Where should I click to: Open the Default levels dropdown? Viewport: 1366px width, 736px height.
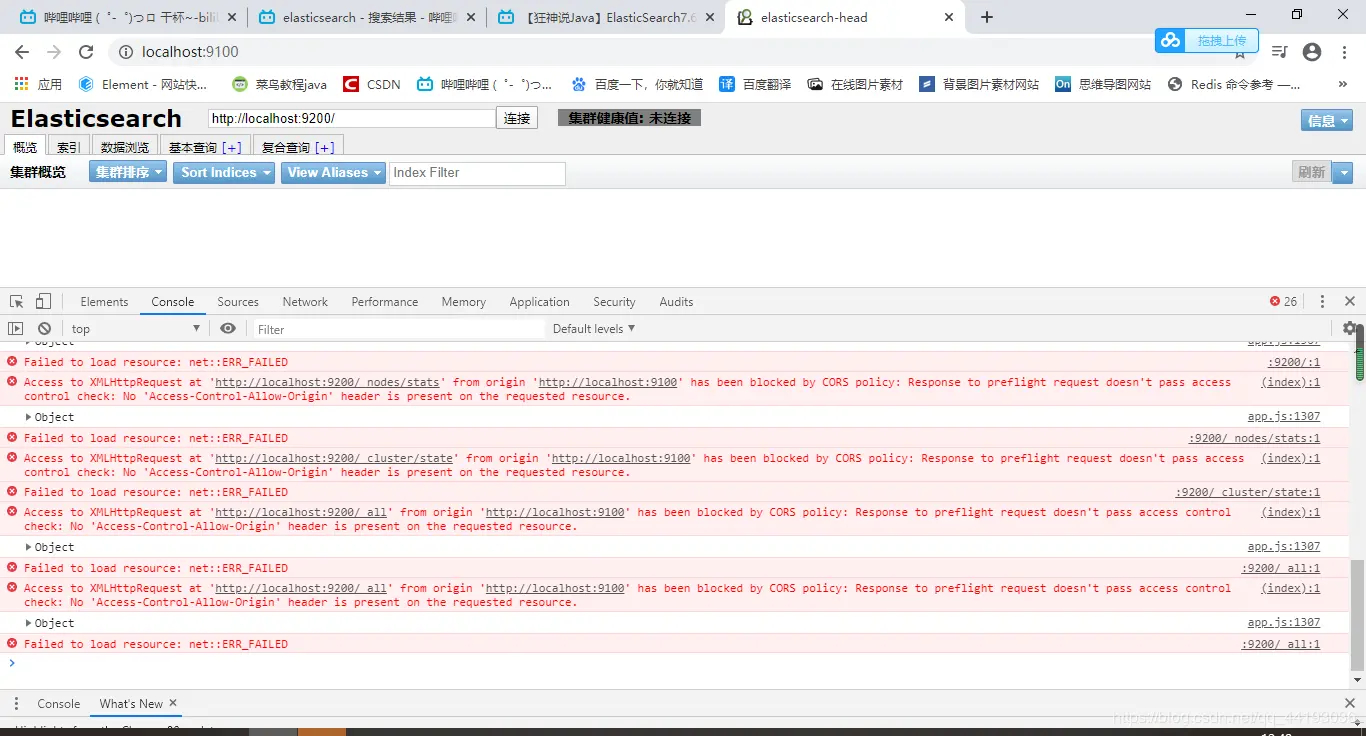point(594,329)
